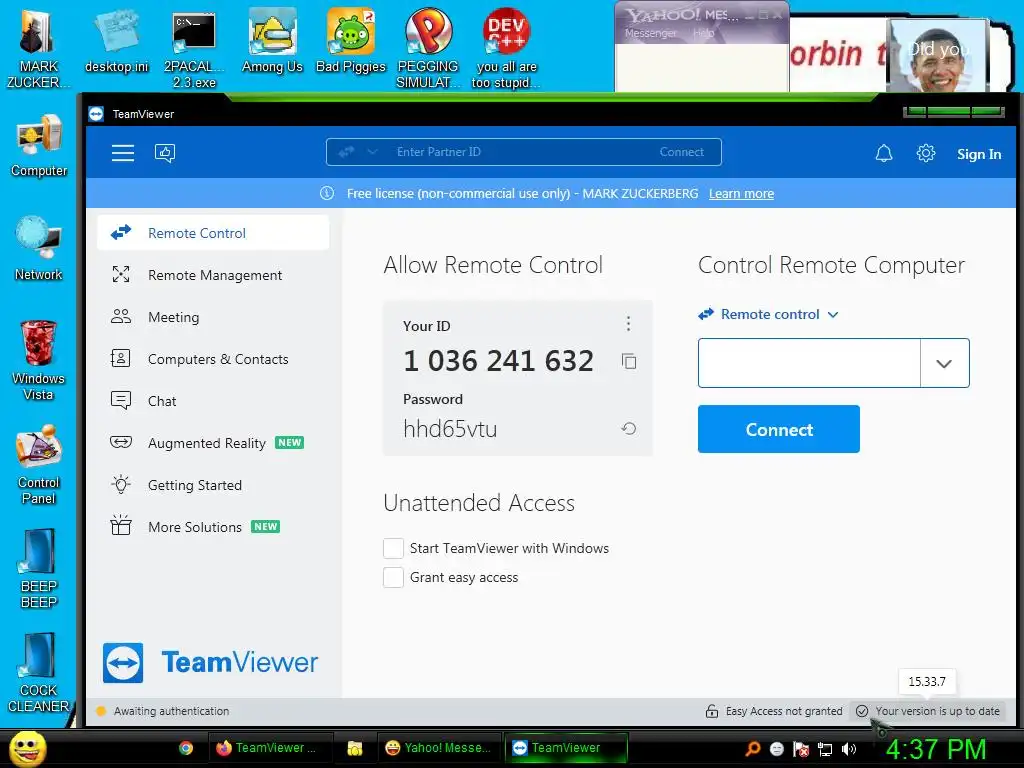
Task: Click the large blue Connect button
Action: [778, 429]
